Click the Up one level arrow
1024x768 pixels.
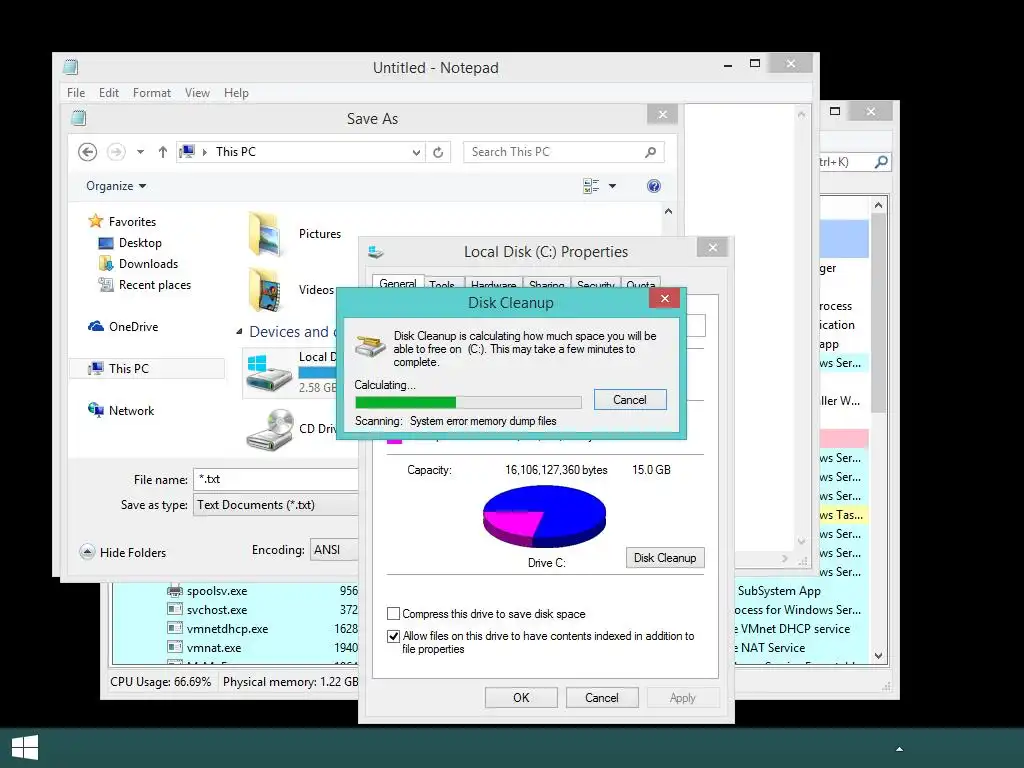click(x=163, y=152)
